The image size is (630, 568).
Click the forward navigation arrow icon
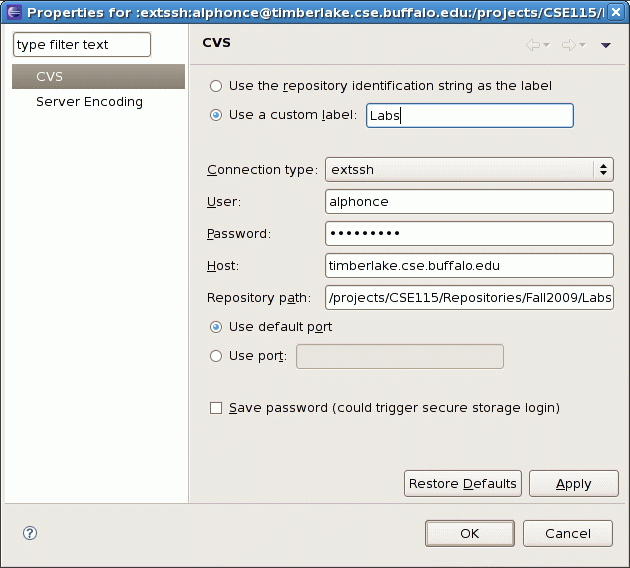pos(568,45)
